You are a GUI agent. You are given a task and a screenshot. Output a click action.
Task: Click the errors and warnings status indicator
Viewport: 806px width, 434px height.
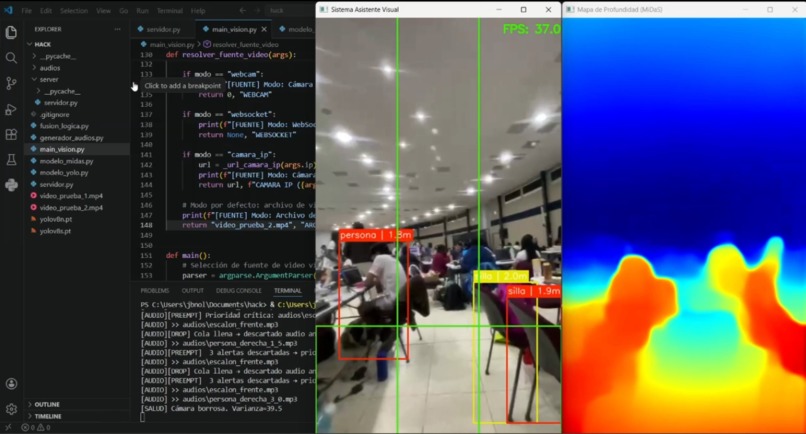pos(36,428)
